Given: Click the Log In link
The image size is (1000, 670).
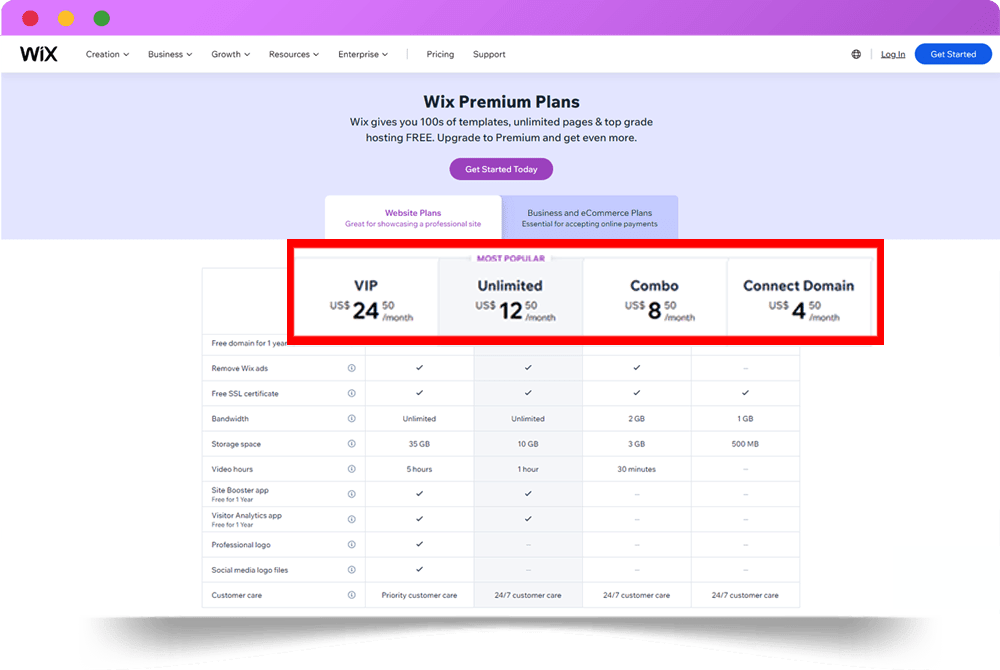Looking at the screenshot, I should coord(893,54).
